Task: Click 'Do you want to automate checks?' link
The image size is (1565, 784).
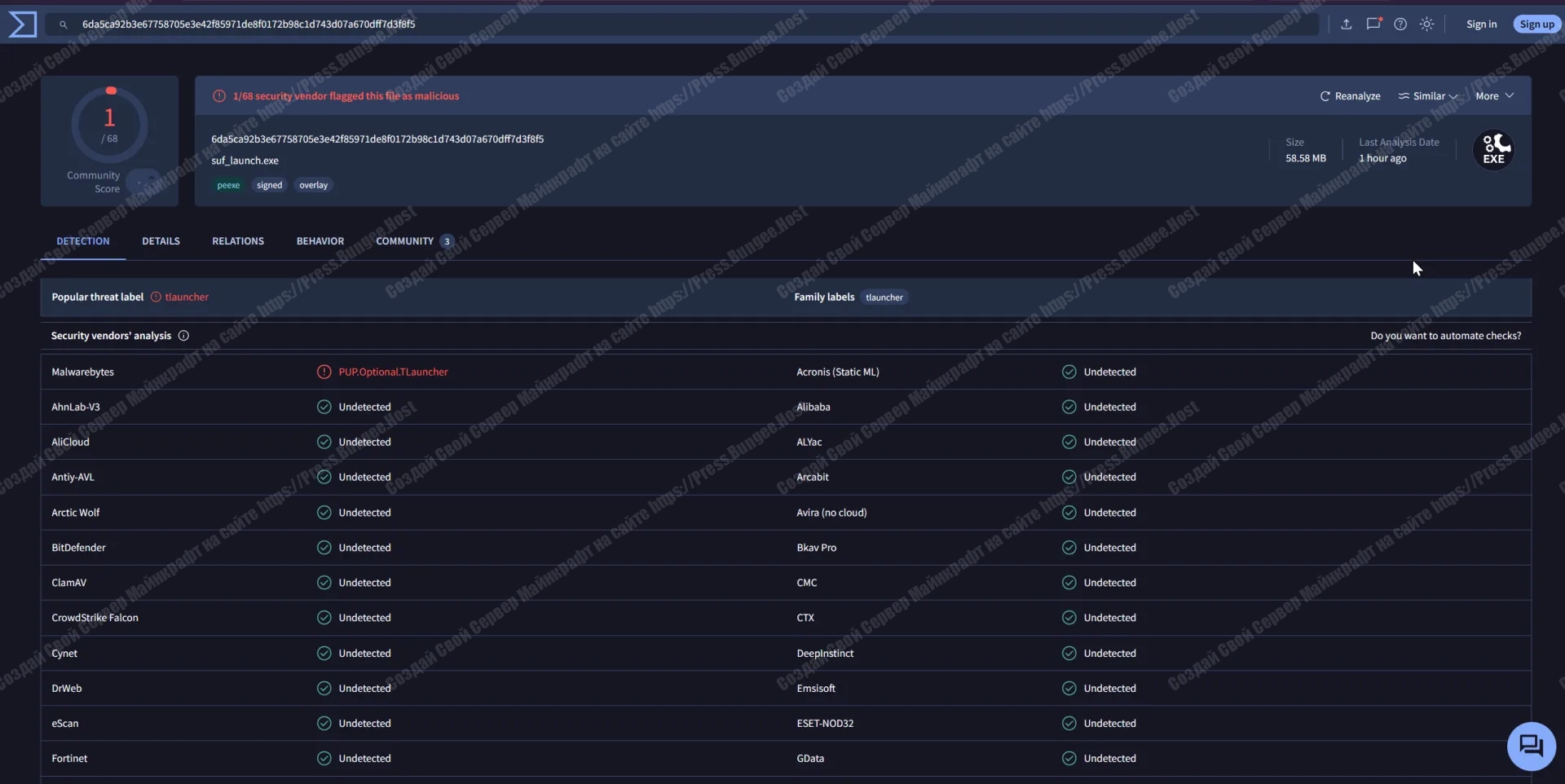Action: pyautogui.click(x=1445, y=336)
